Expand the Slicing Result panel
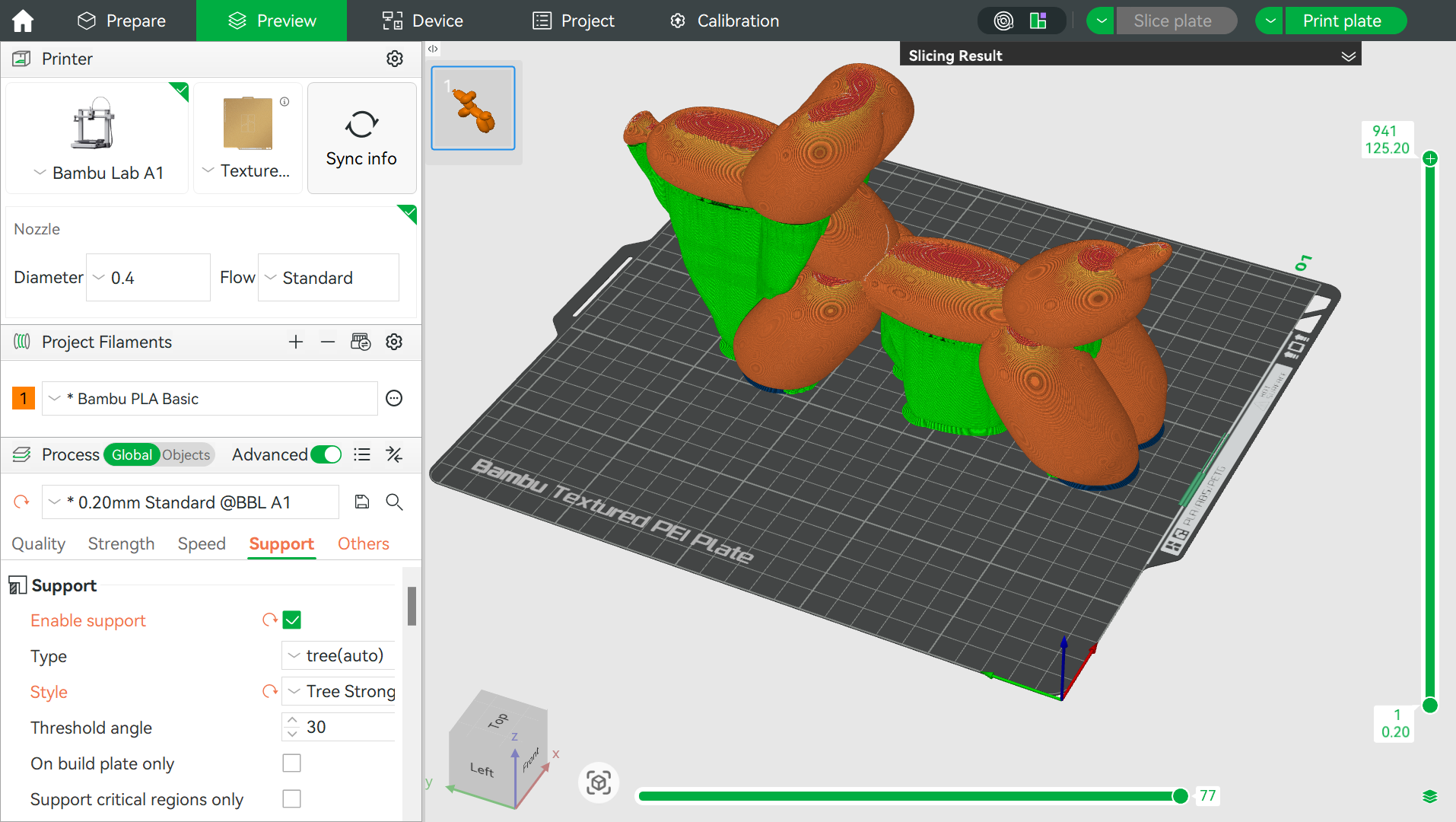1456x822 pixels. [1349, 56]
